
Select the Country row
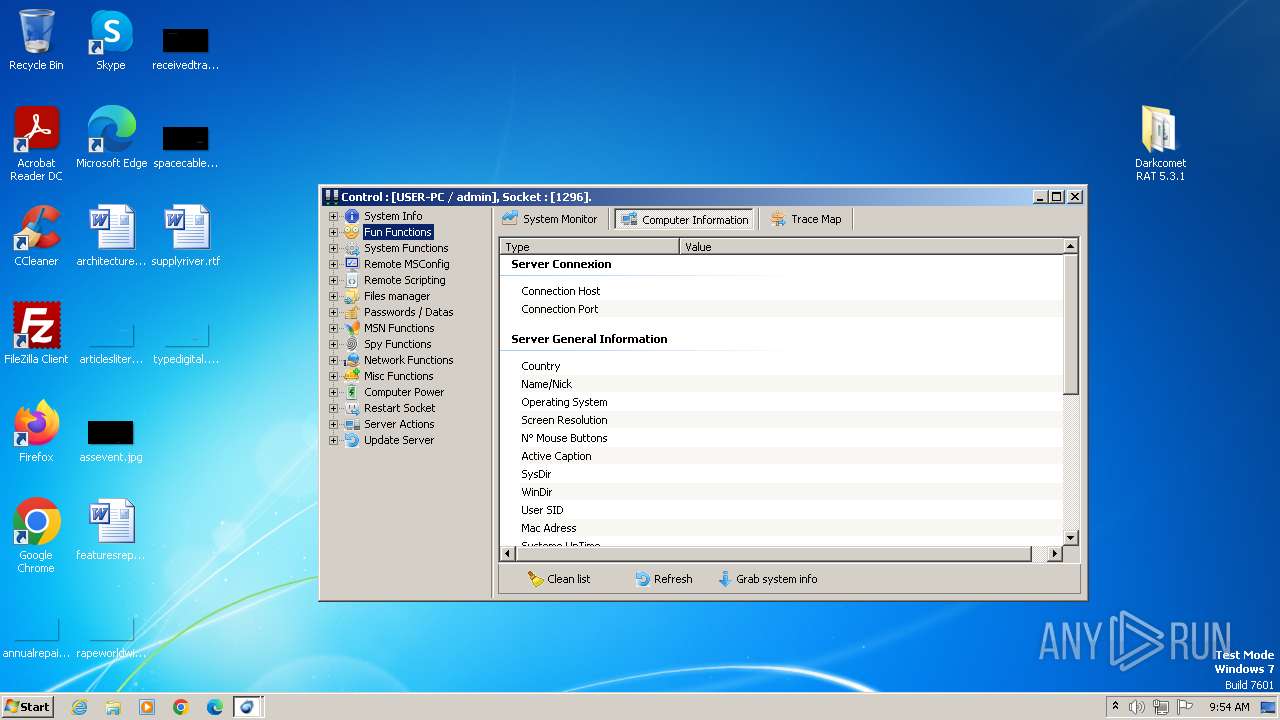[x=780, y=366]
